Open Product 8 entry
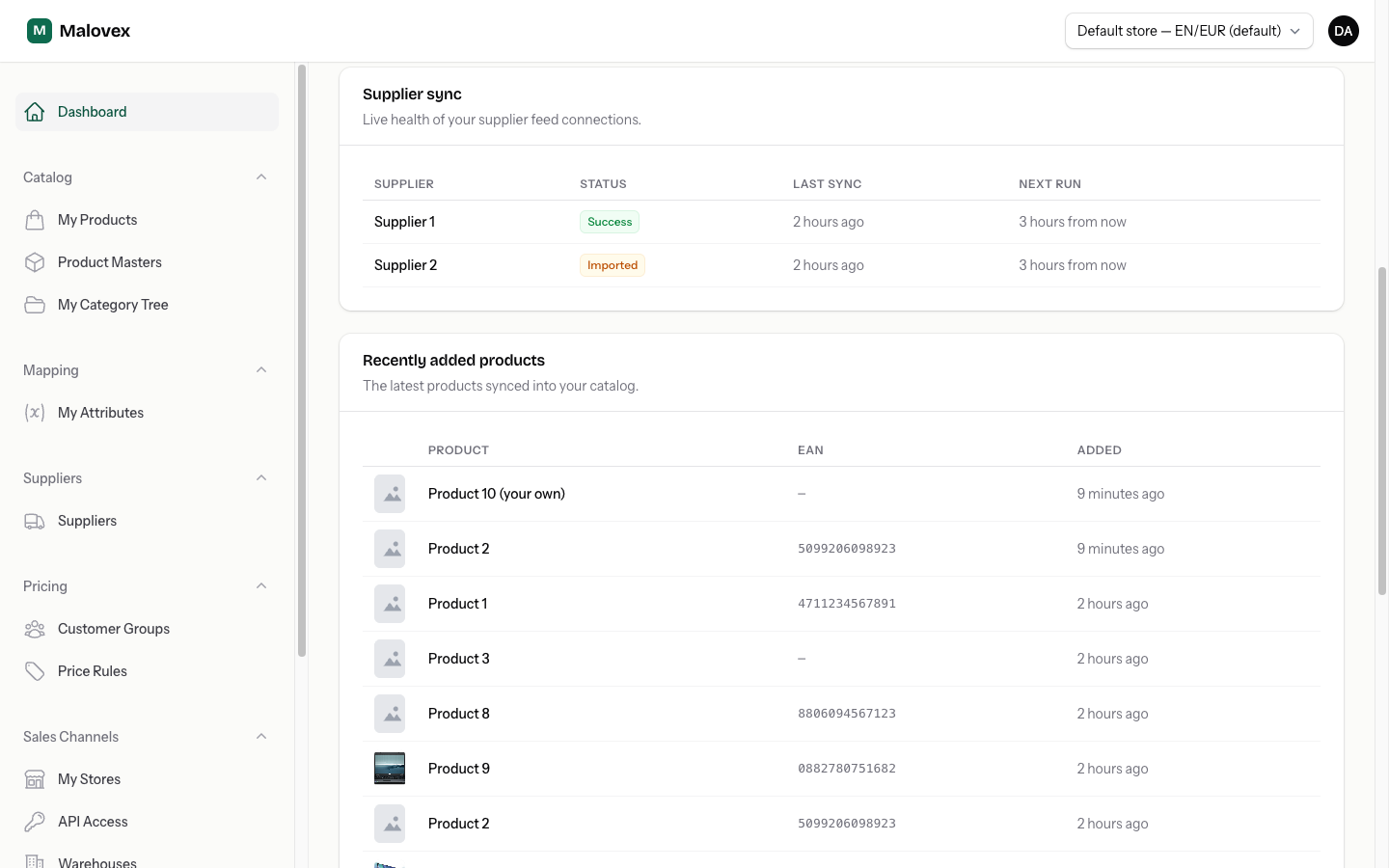Viewport: 1389px width, 868px height. coord(459,714)
